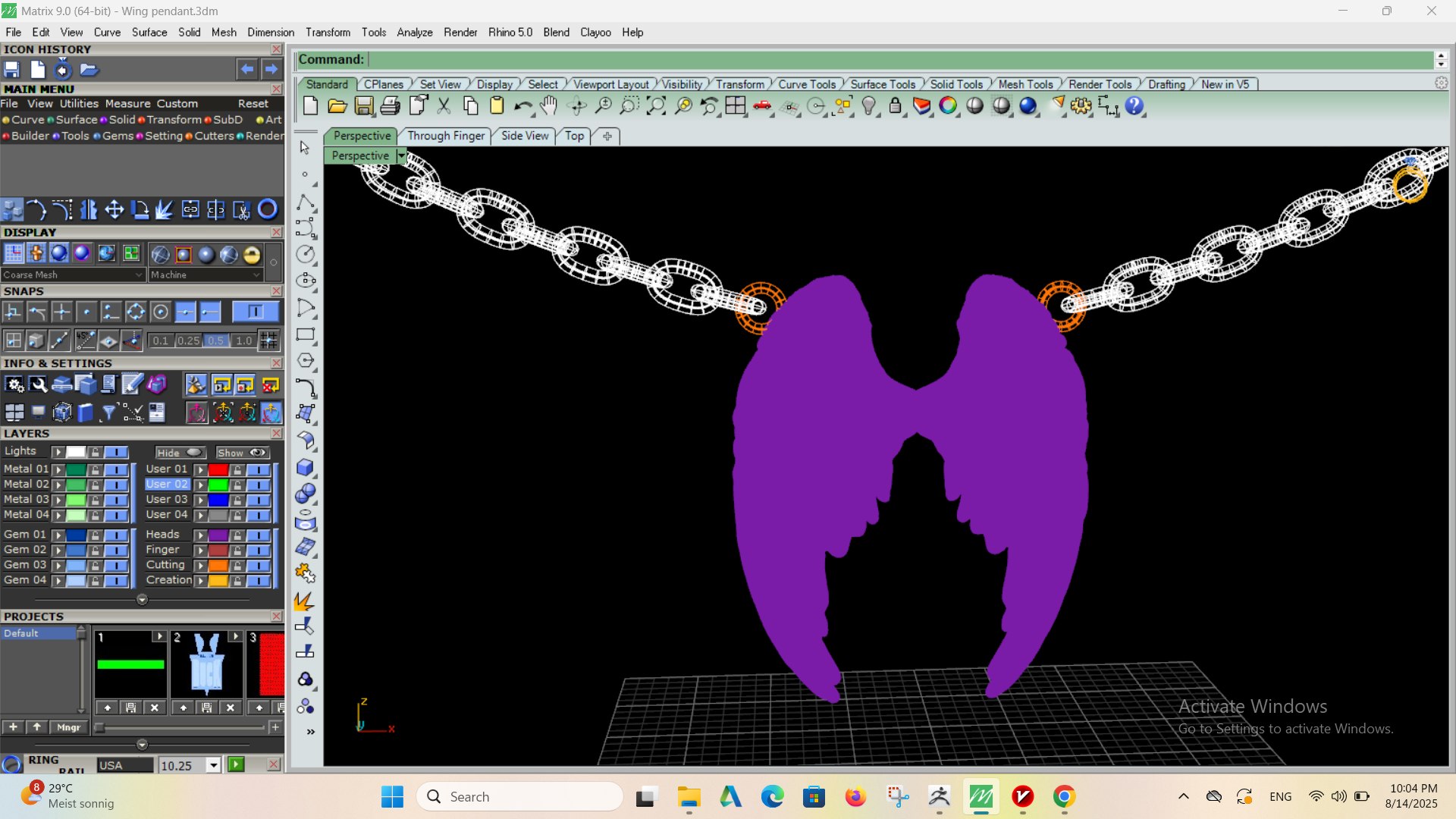
Task: Click the Mngr button in Projects
Action: (x=68, y=727)
